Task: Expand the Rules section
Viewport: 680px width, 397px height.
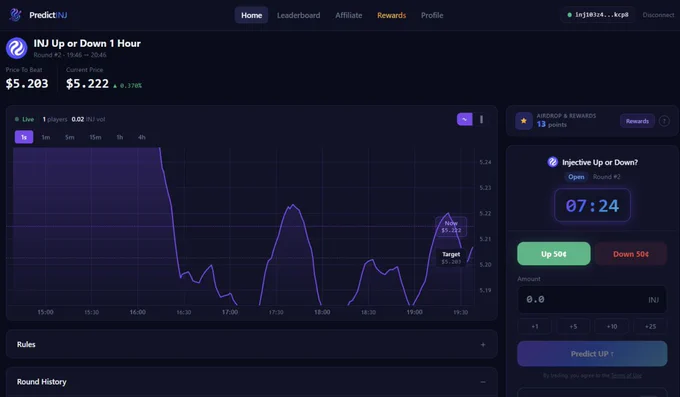Action: click(252, 345)
